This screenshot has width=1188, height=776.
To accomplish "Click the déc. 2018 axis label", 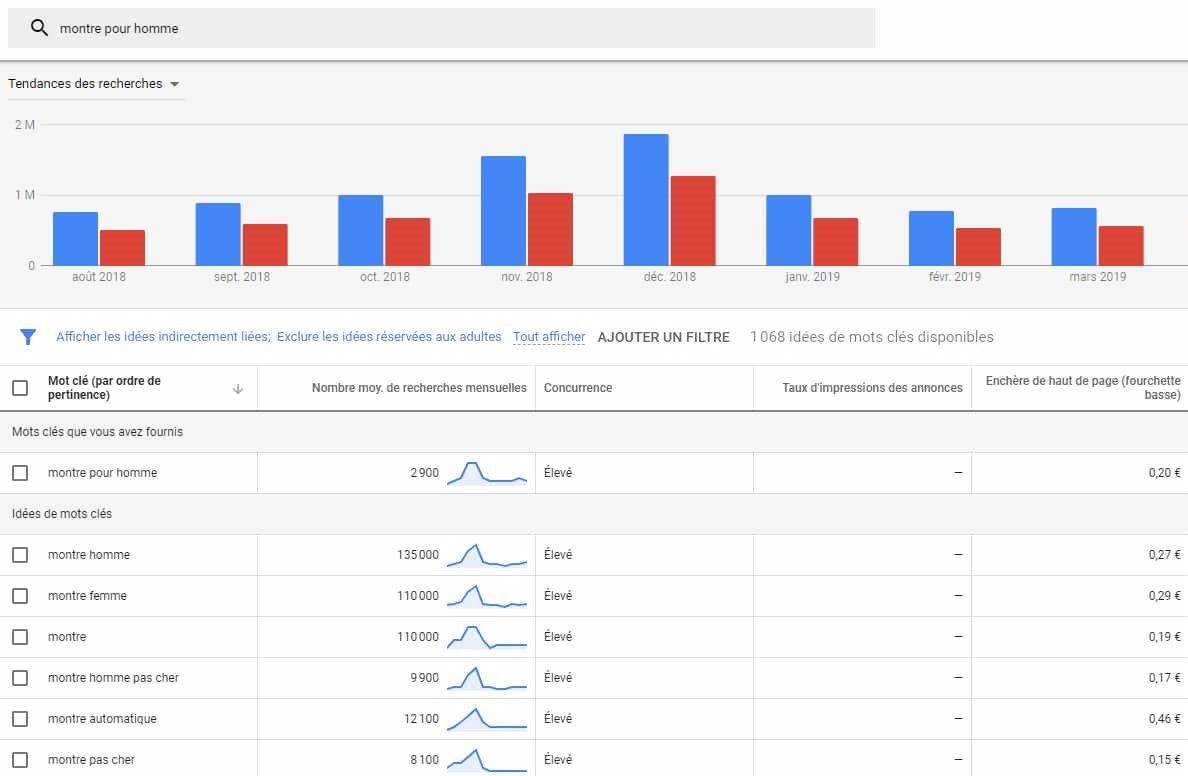I will (x=670, y=277).
